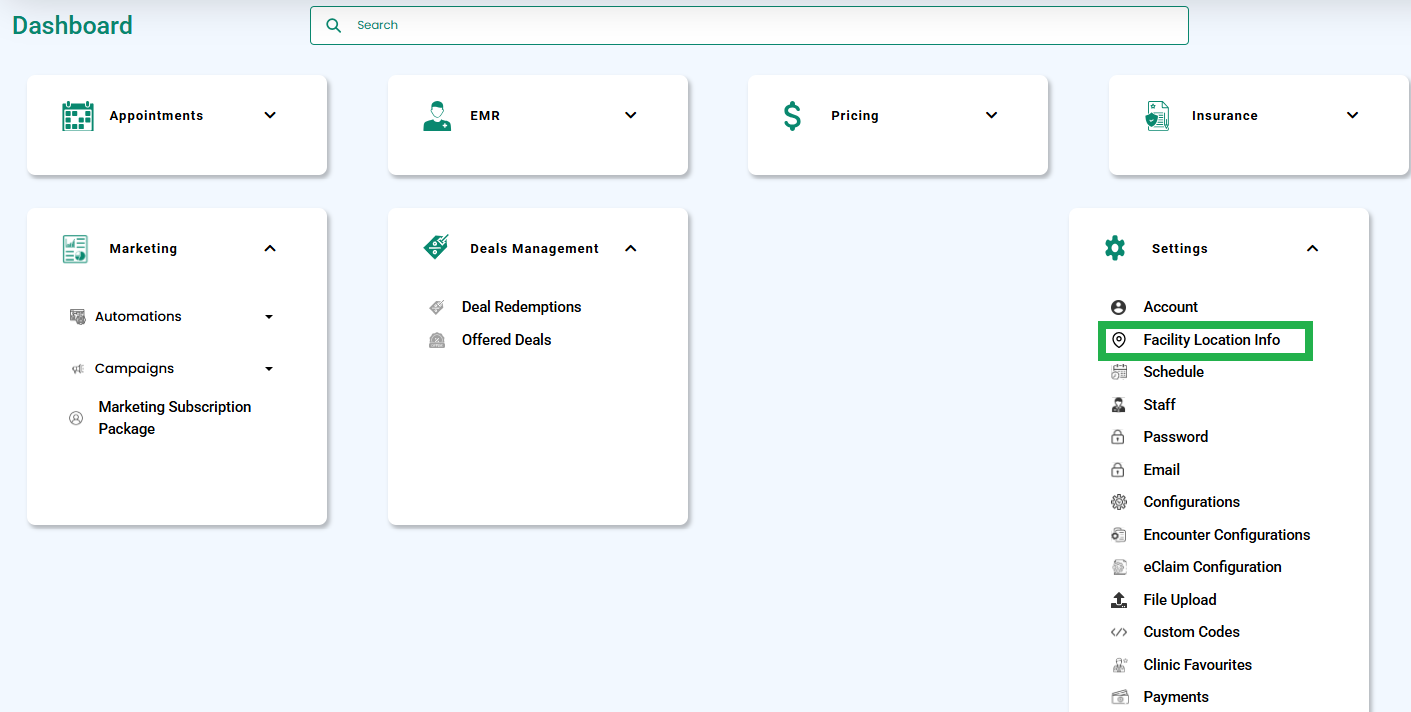Click the Pricing card title
Screen dimensions: 1411x712
[855, 116]
